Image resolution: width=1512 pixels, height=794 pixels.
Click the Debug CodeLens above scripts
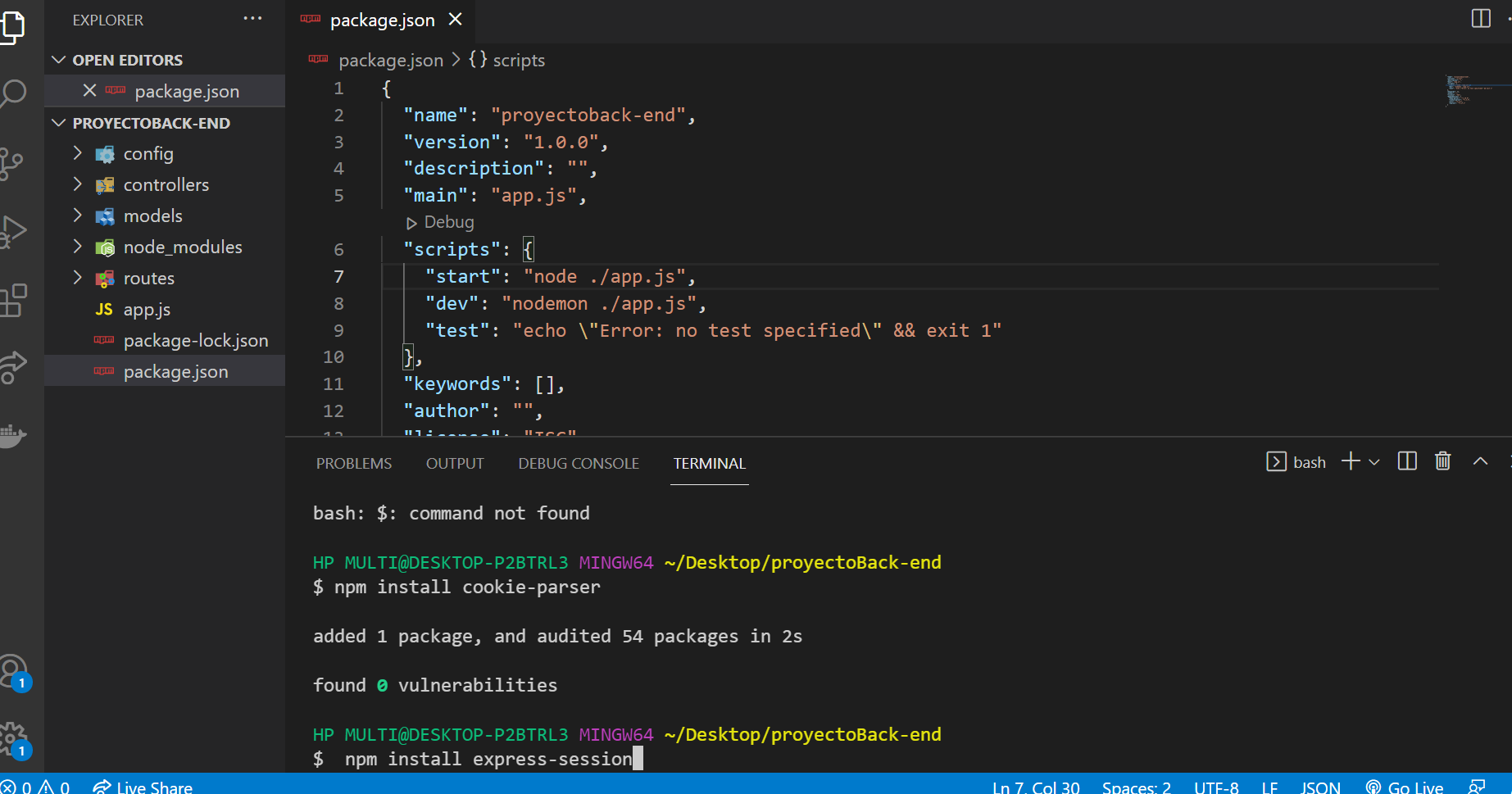(440, 222)
